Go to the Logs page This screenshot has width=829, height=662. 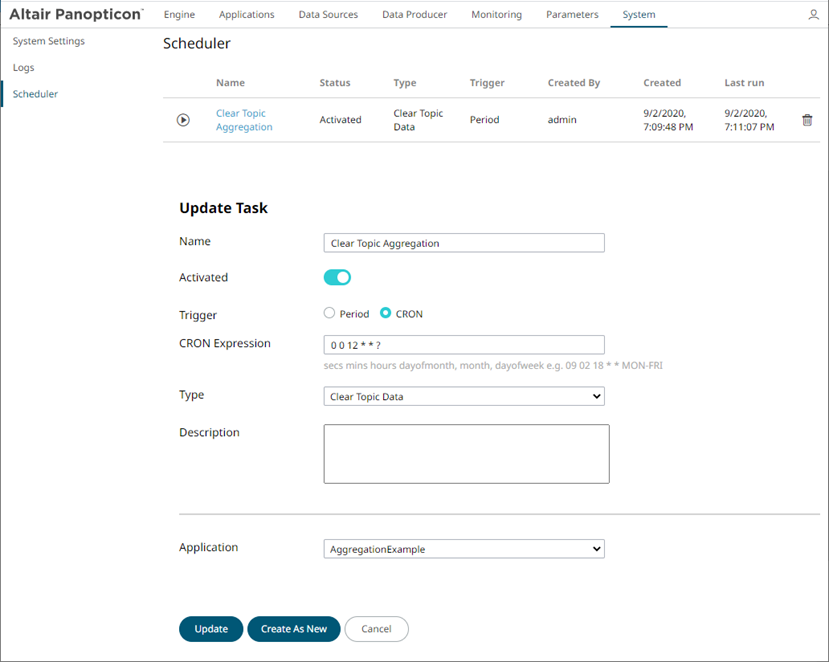23,67
